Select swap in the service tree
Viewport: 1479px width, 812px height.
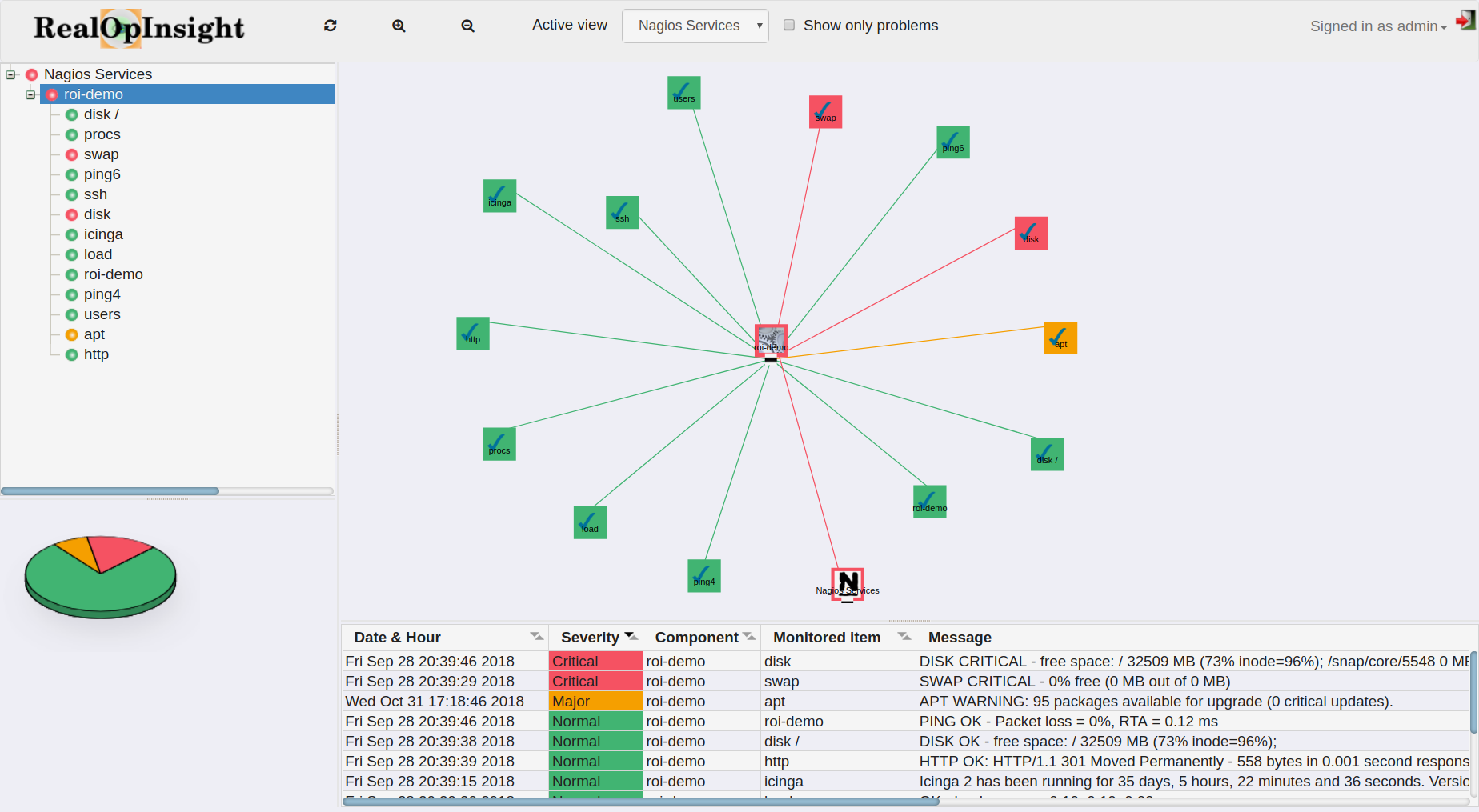[101, 154]
